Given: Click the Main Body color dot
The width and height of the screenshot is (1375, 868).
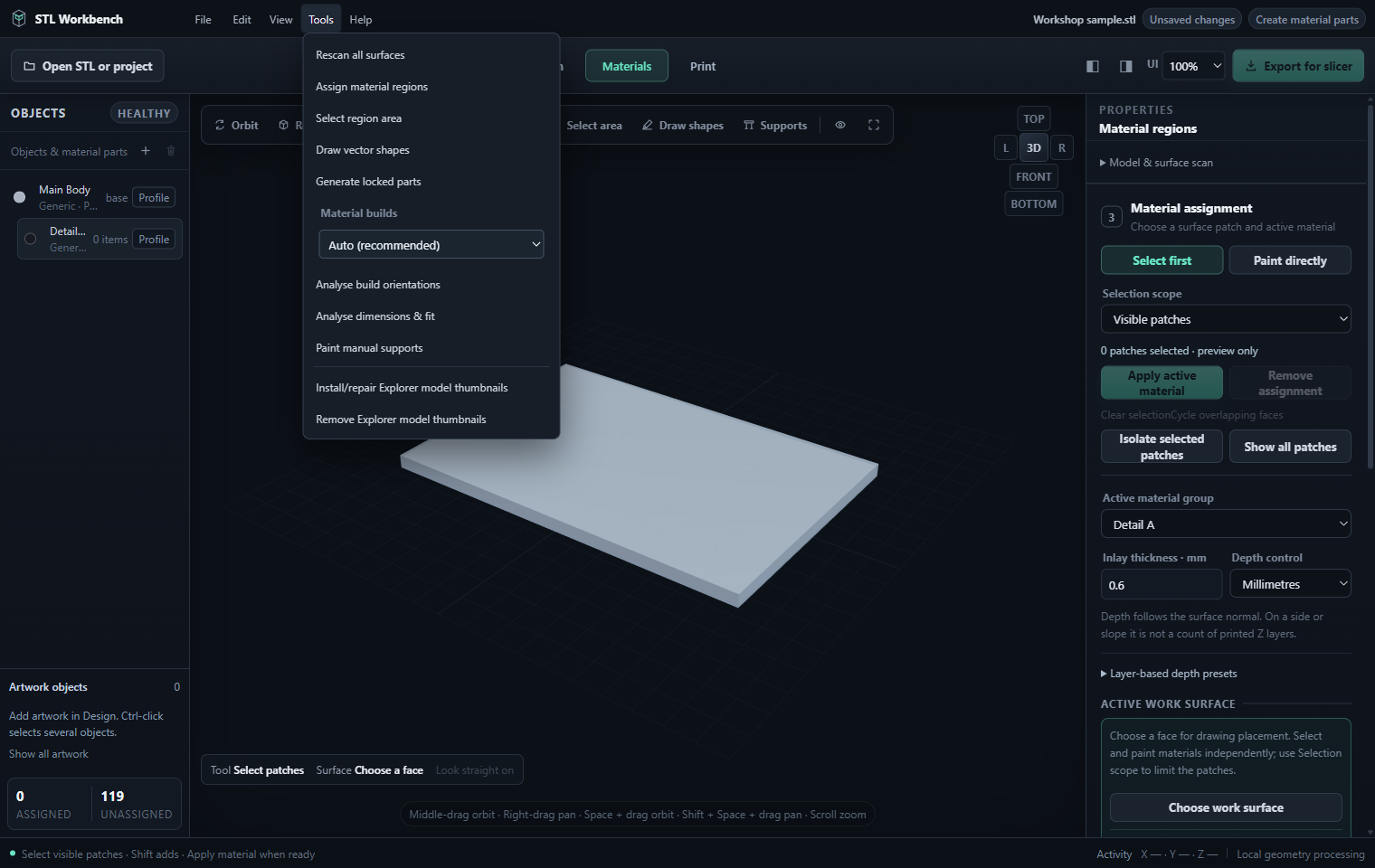Looking at the screenshot, I should (x=19, y=197).
